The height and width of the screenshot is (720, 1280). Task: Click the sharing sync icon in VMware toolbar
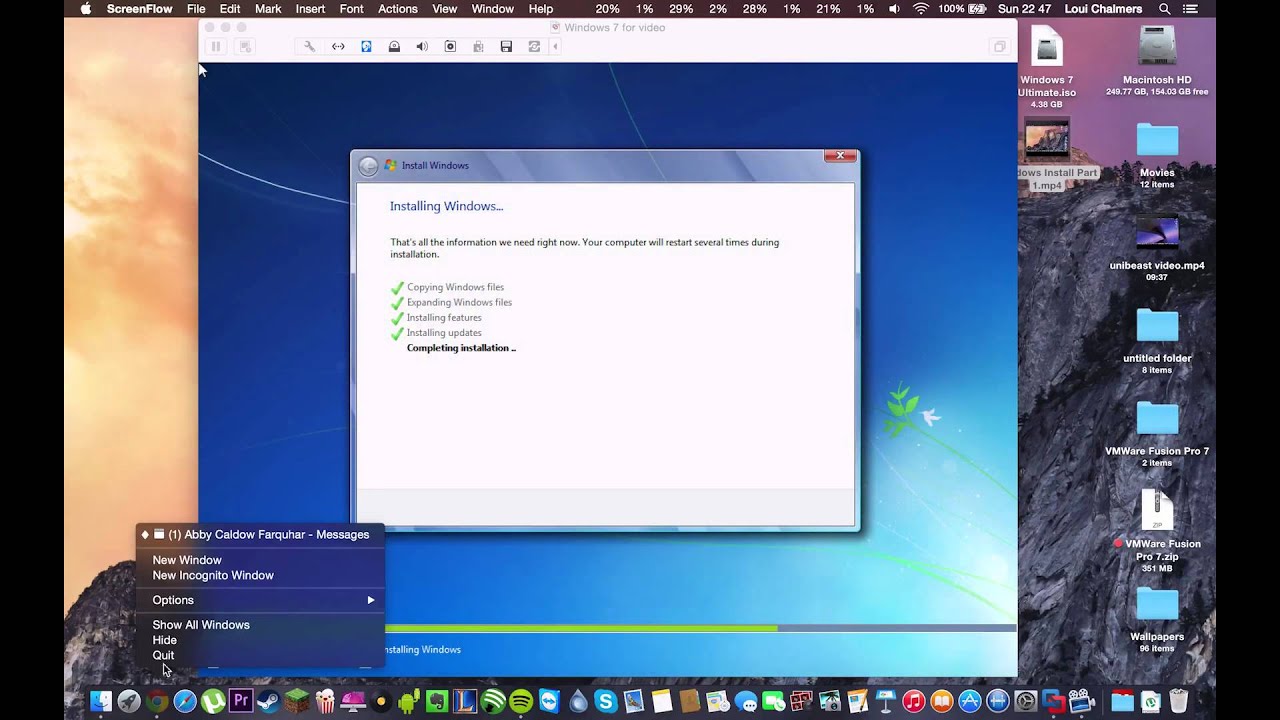pos(534,46)
